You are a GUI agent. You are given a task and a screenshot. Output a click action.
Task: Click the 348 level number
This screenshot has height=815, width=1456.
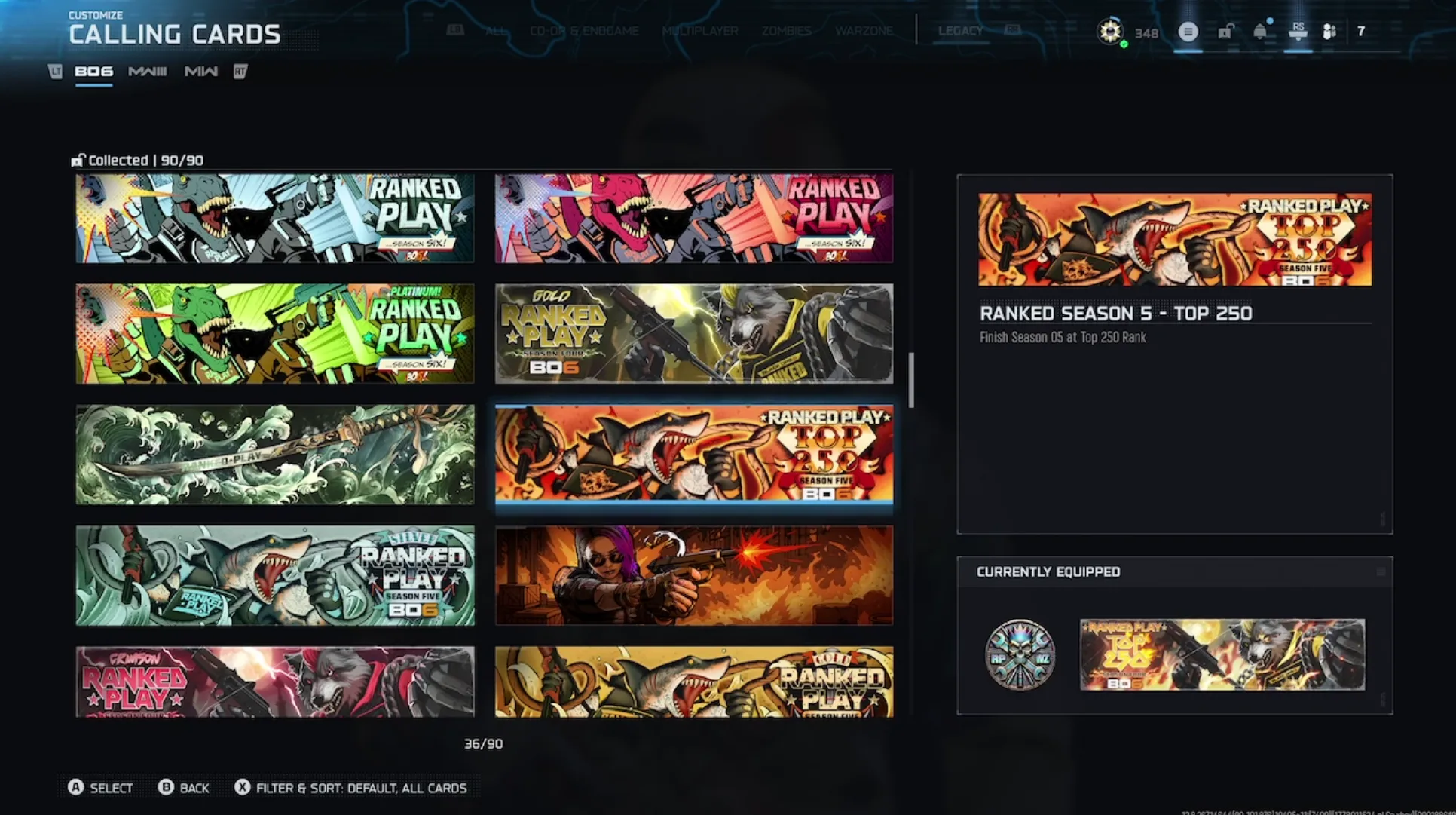1146,33
